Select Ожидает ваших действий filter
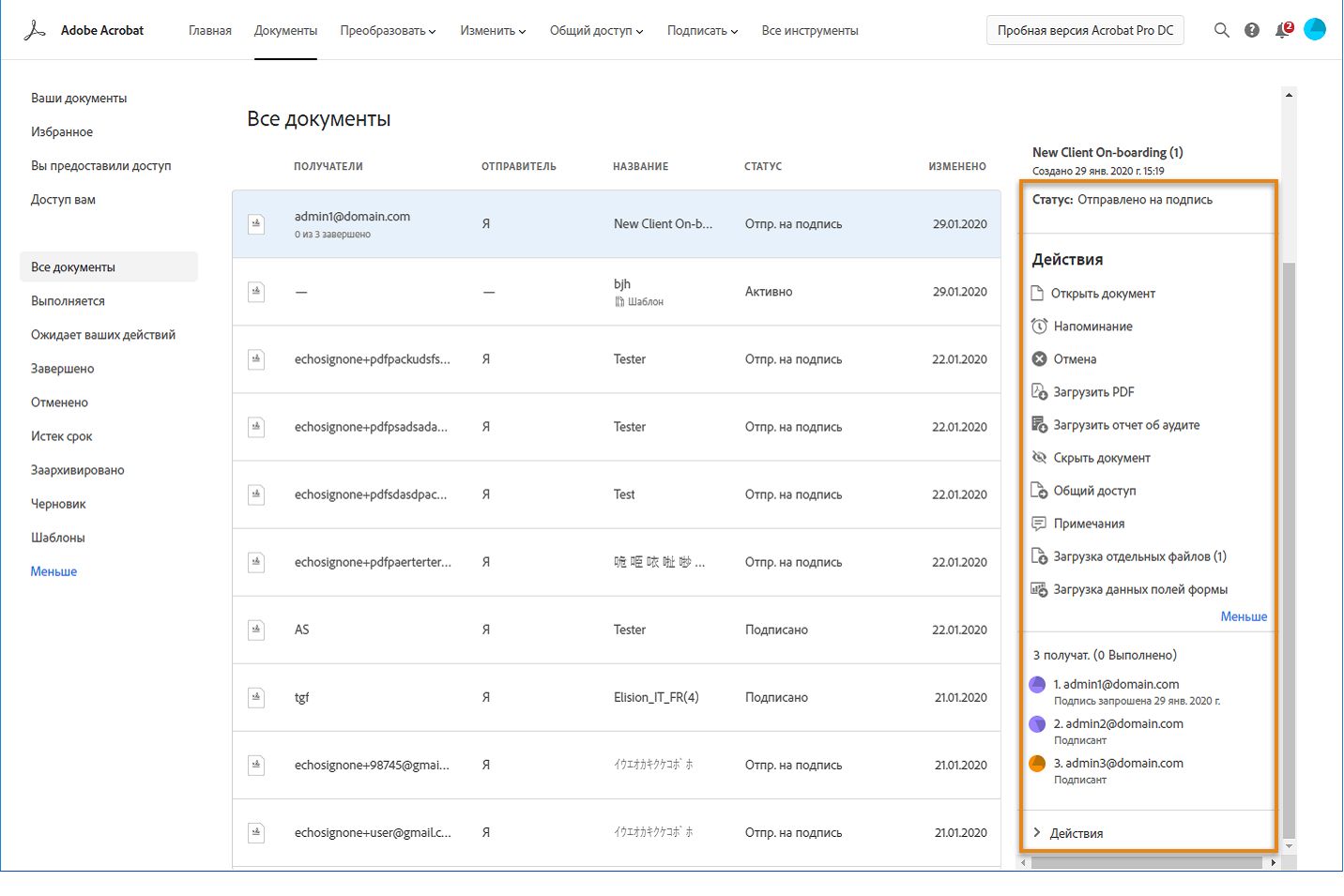 coord(103,335)
